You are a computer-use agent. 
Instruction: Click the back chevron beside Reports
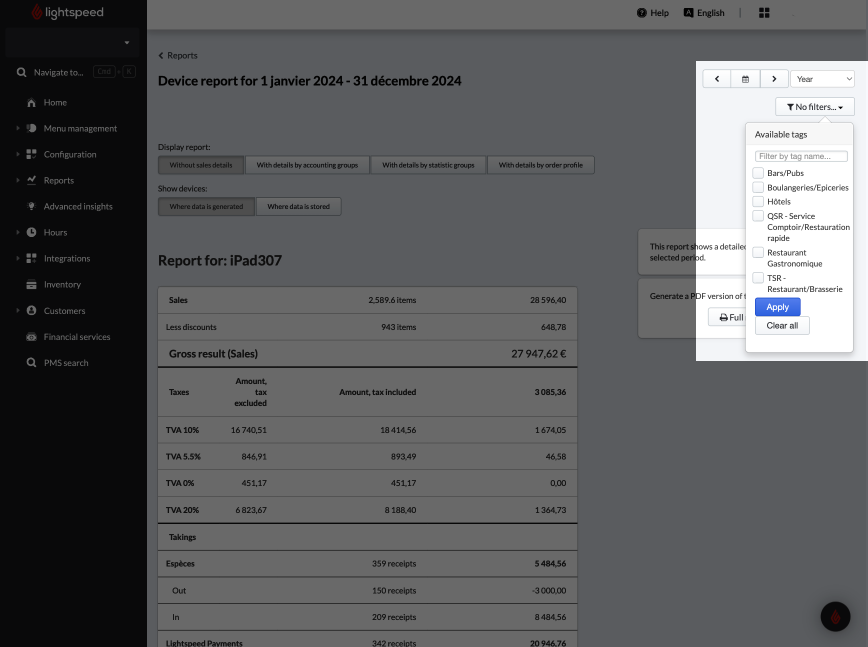[161, 55]
